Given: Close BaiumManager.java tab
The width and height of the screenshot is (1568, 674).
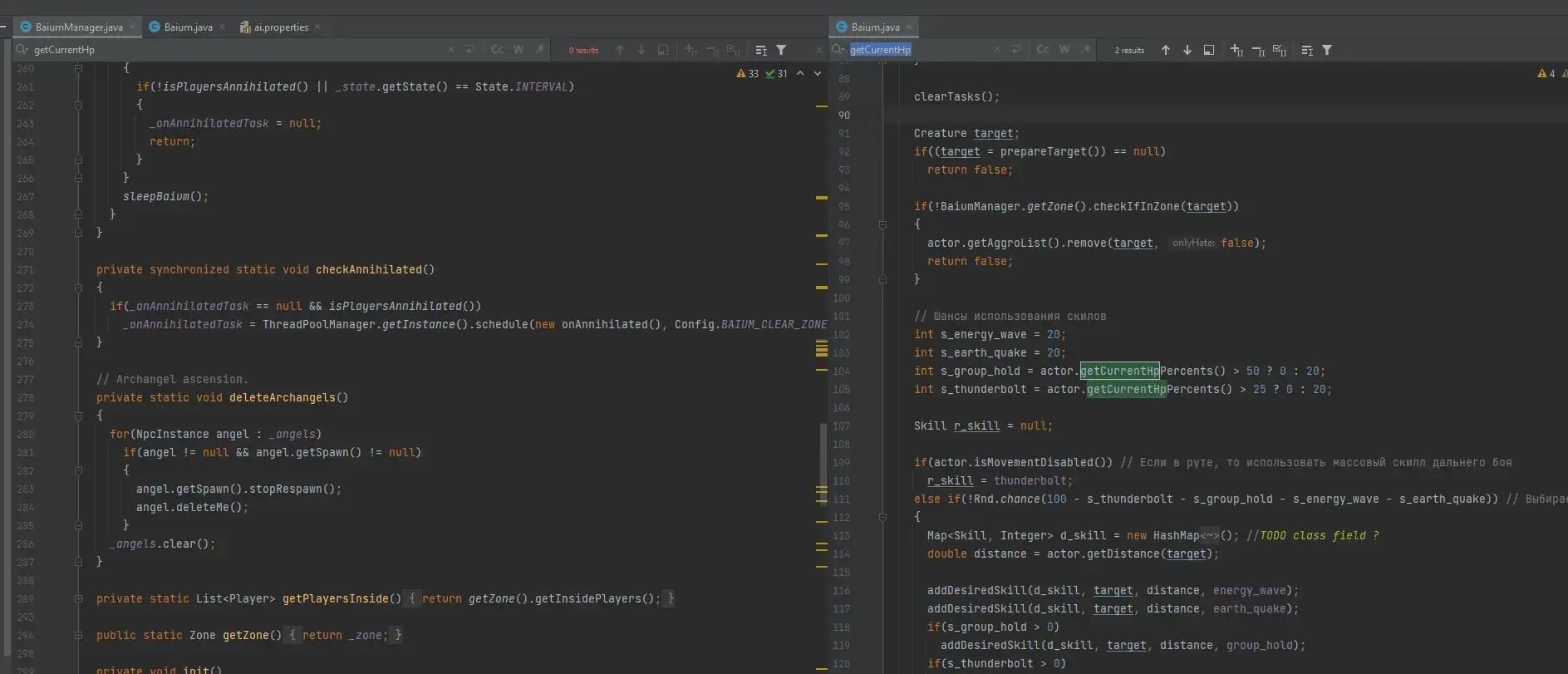Looking at the screenshot, I should (x=133, y=27).
